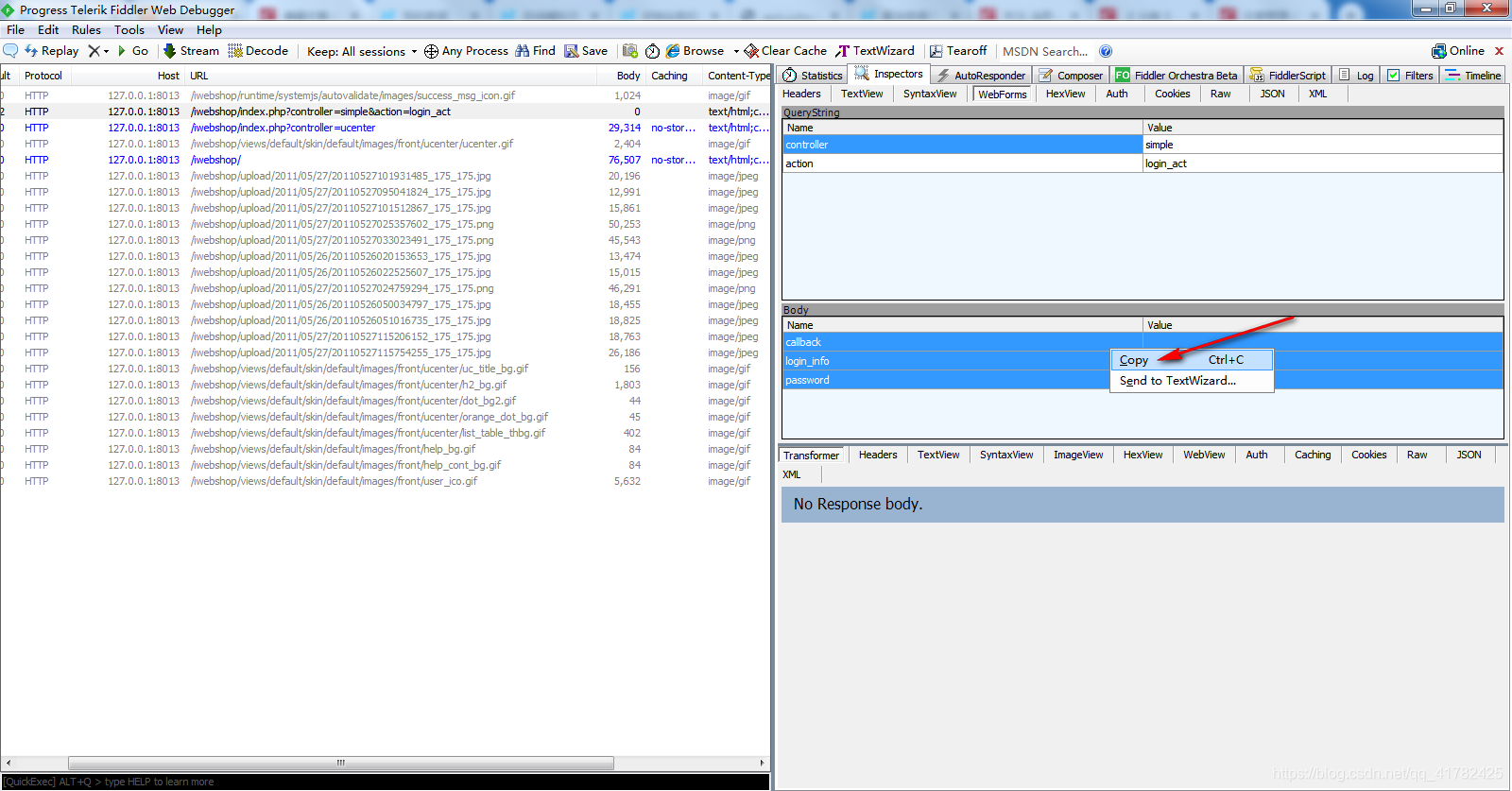Open the Keep: All sessions dropdown
This screenshot has height=791, width=1512.
coord(362,51)
